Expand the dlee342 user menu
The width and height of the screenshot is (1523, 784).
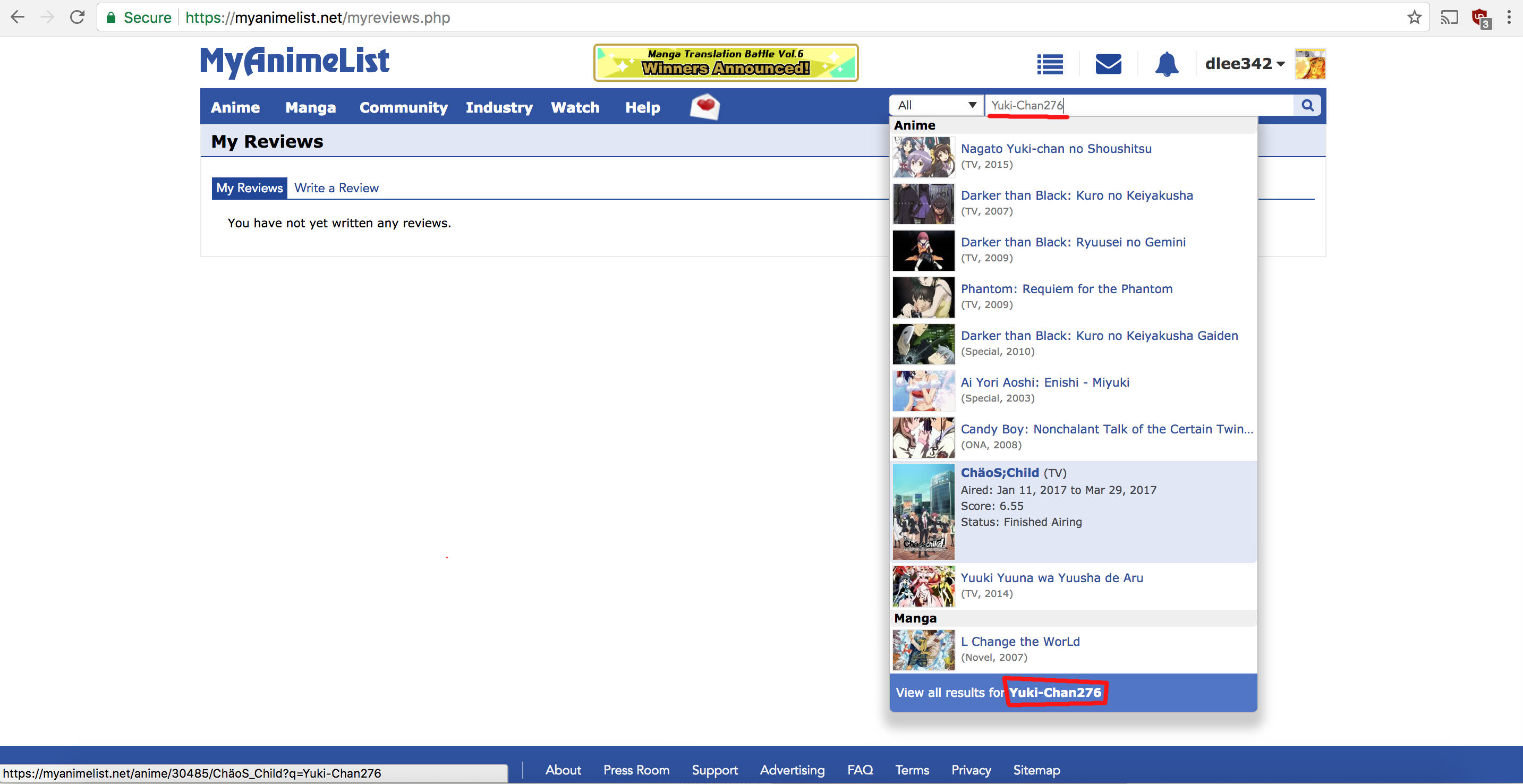pos(1245,63)
